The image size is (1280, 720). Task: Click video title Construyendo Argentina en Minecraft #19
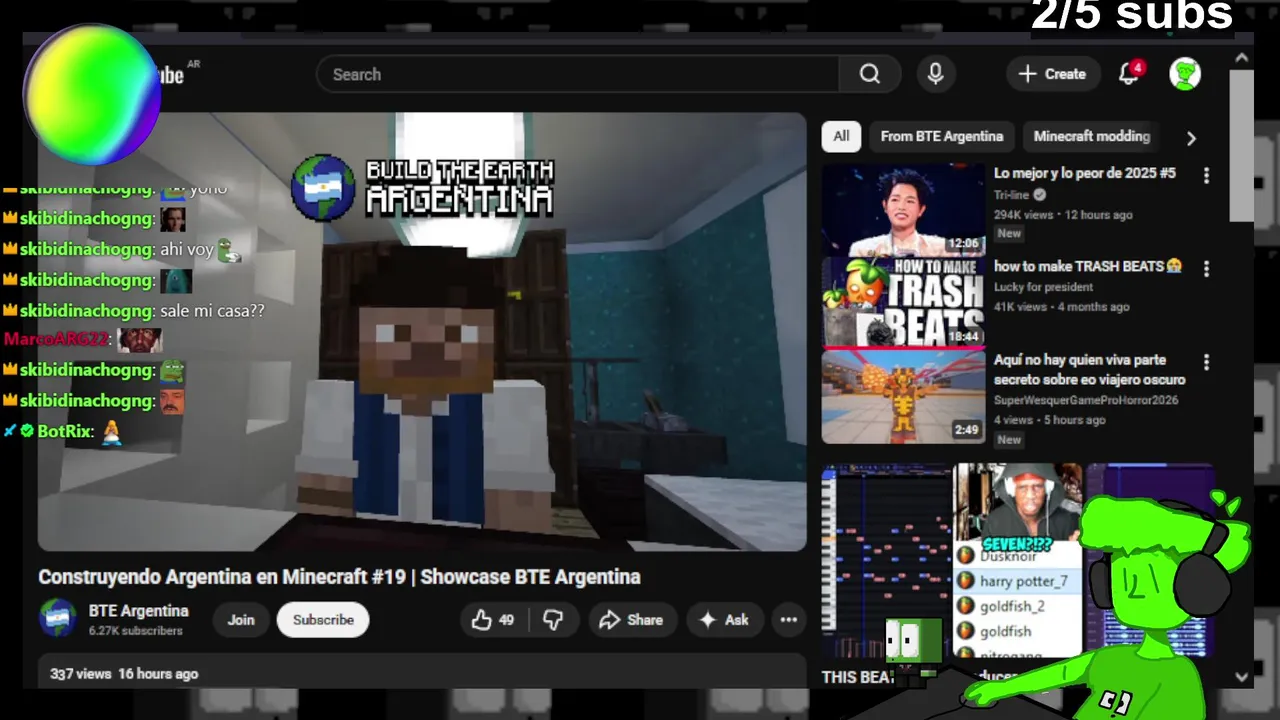coord(339,577)
